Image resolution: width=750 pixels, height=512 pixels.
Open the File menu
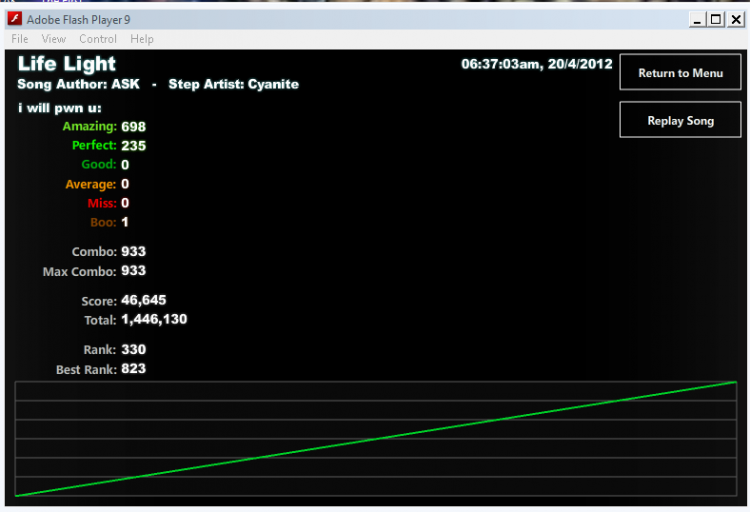coord(20,39)
